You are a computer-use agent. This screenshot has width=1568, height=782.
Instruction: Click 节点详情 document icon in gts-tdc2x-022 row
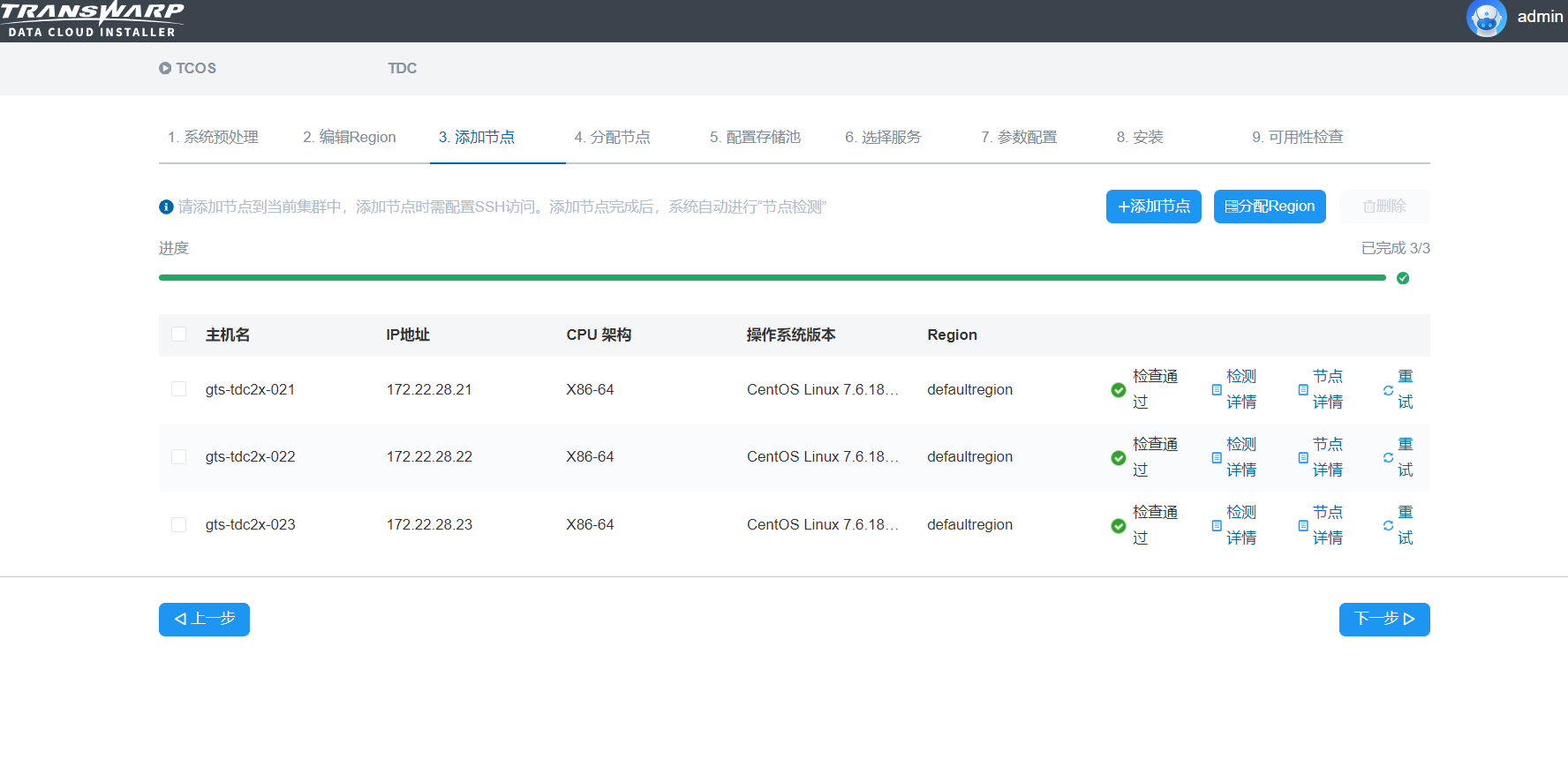[1303, 457]
